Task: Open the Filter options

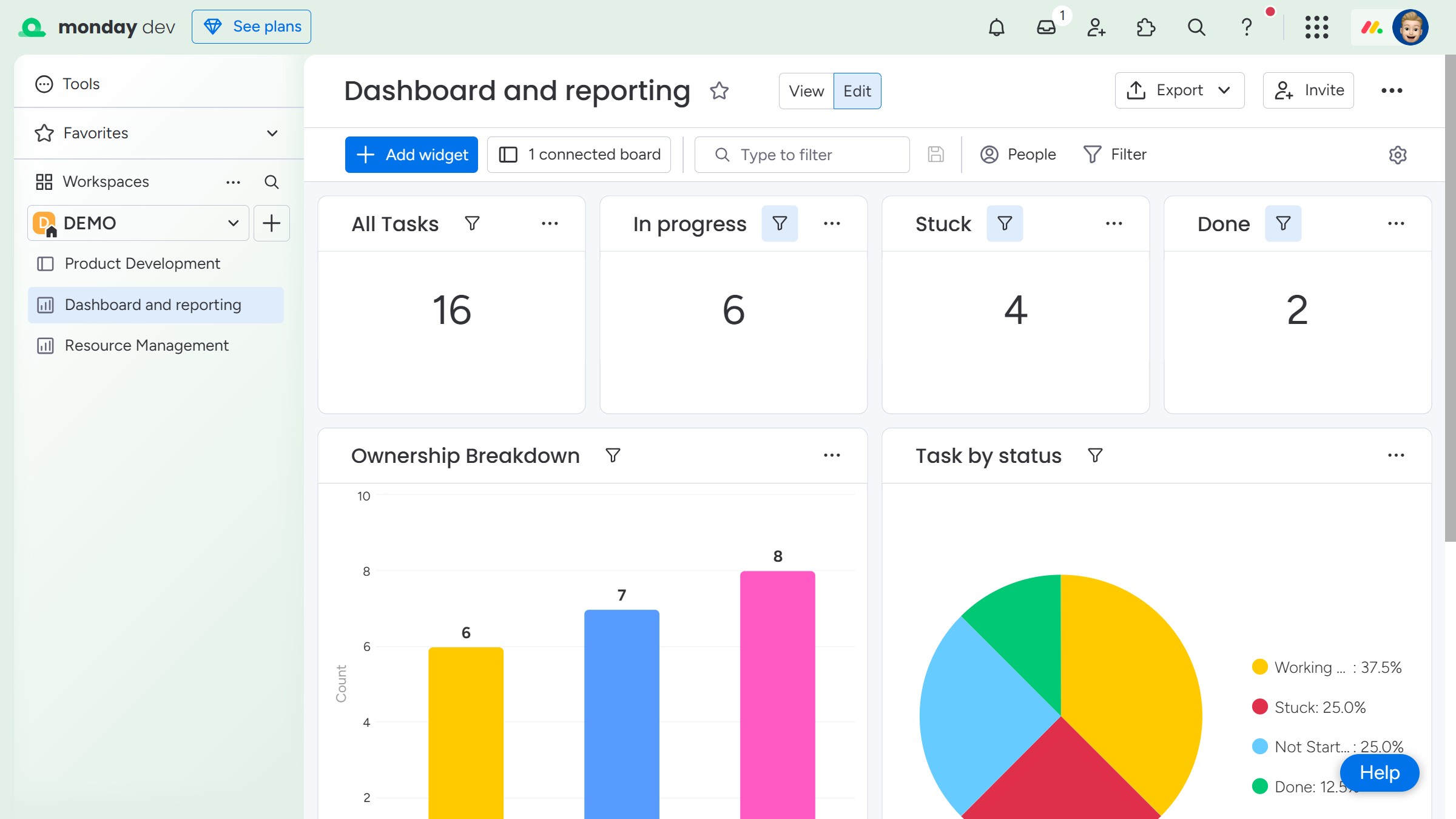Action: click(x=1115, y=155)
